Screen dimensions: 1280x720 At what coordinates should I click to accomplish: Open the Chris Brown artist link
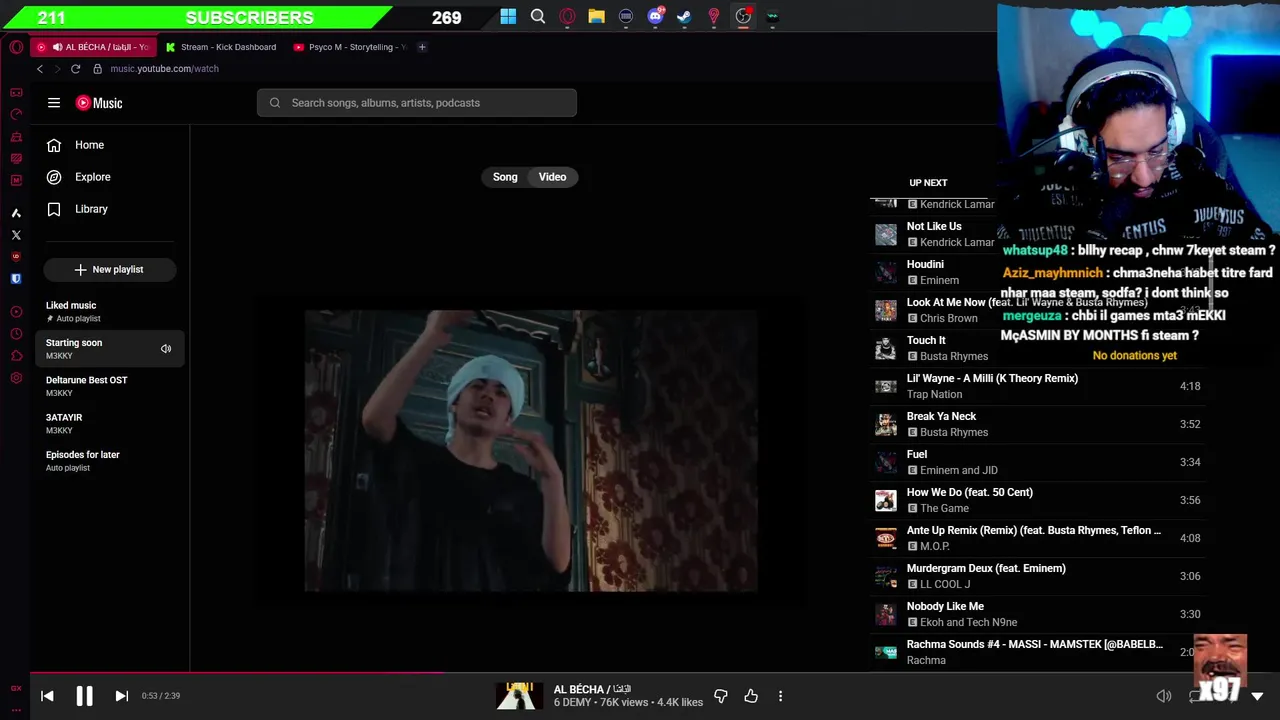coord(948,318)
